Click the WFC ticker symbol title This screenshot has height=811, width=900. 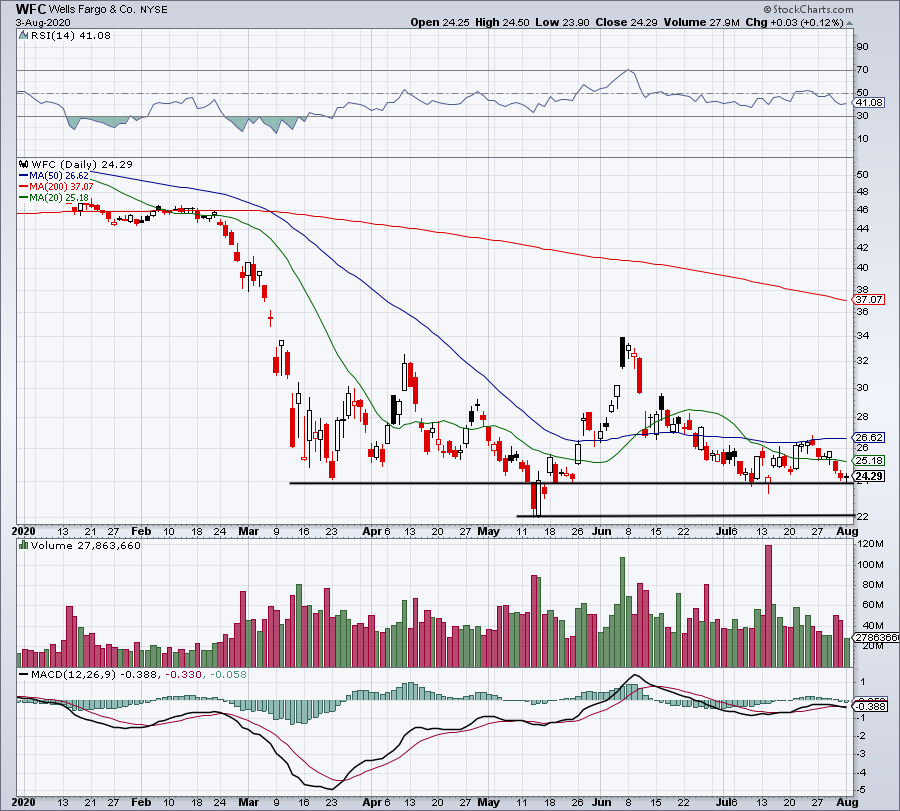point(31,9)
